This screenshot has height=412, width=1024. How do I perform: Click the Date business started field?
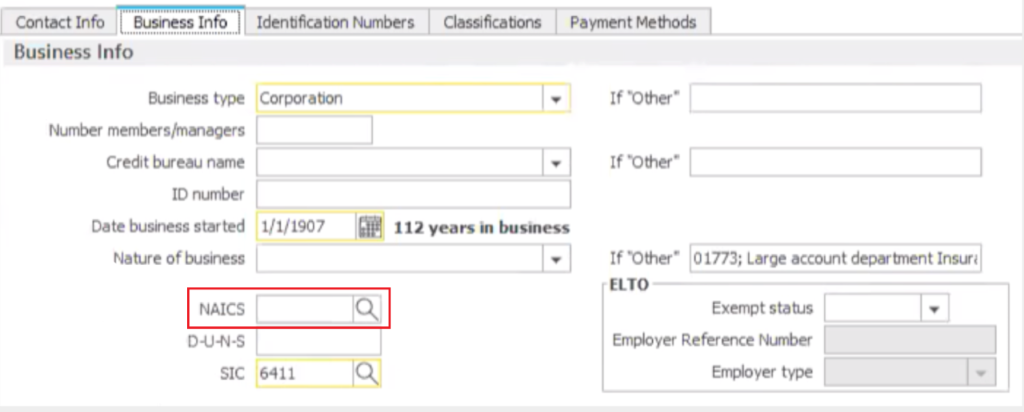point(306,227)
